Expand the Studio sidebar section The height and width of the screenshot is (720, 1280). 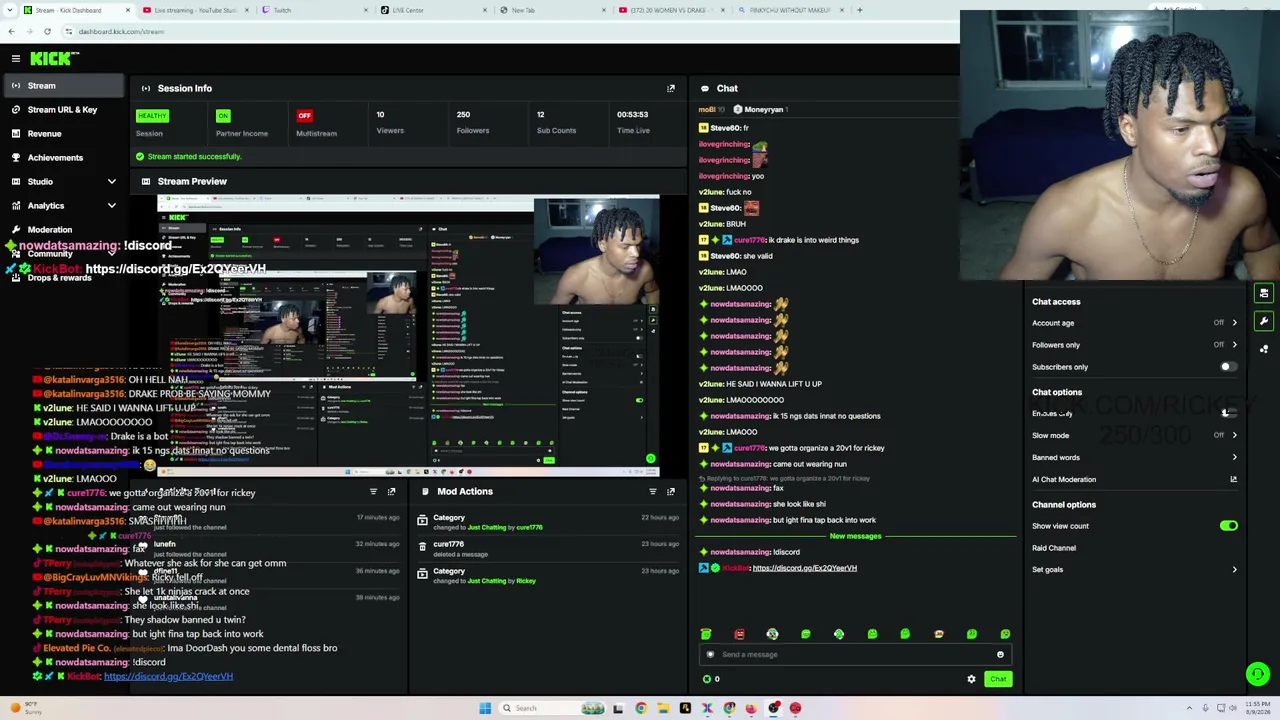click(x=112, y=181)
